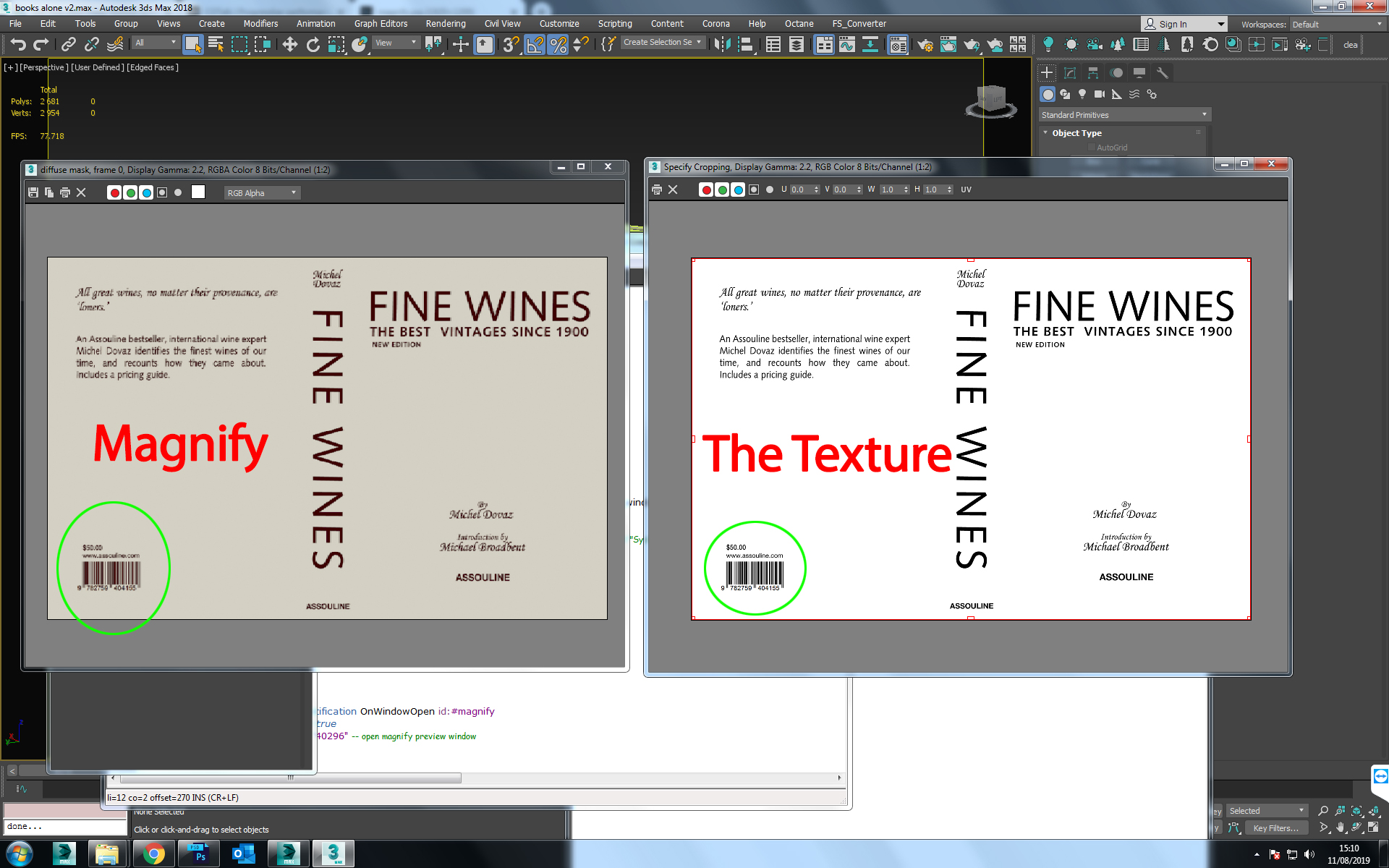This screenshot has width=1389, height=868.
Task: Activate the Select Object tool
Action: point(192,45)
